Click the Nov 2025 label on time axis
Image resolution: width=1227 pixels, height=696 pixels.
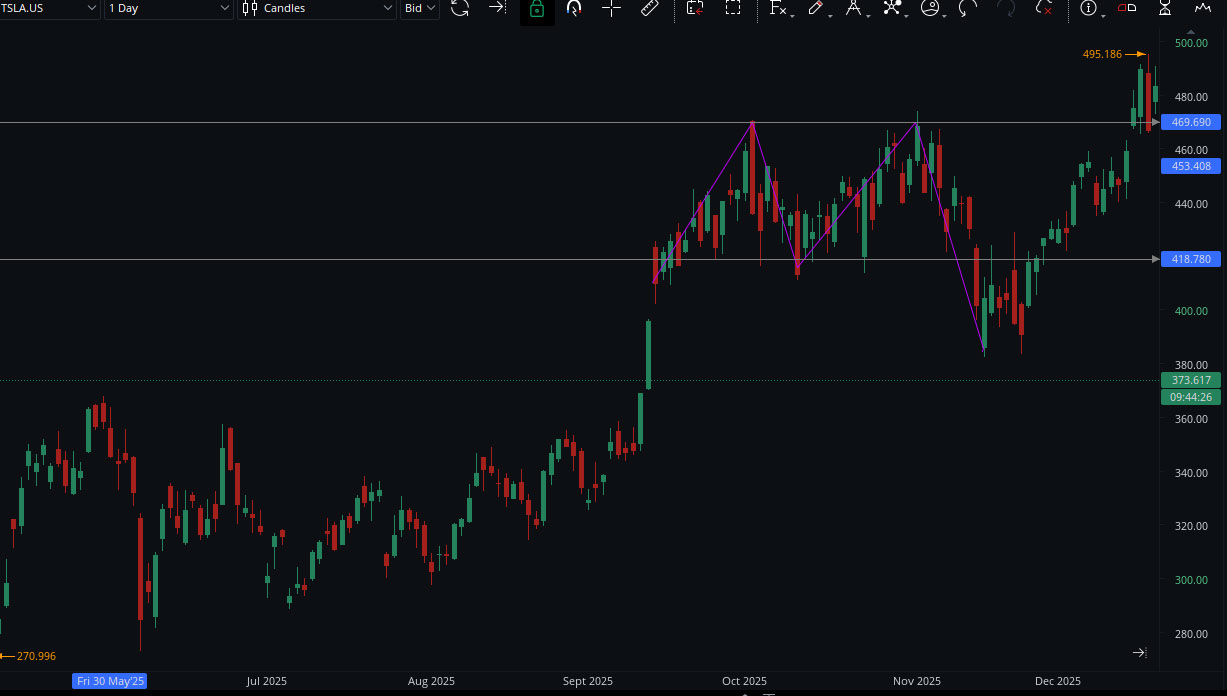[917, 681]
